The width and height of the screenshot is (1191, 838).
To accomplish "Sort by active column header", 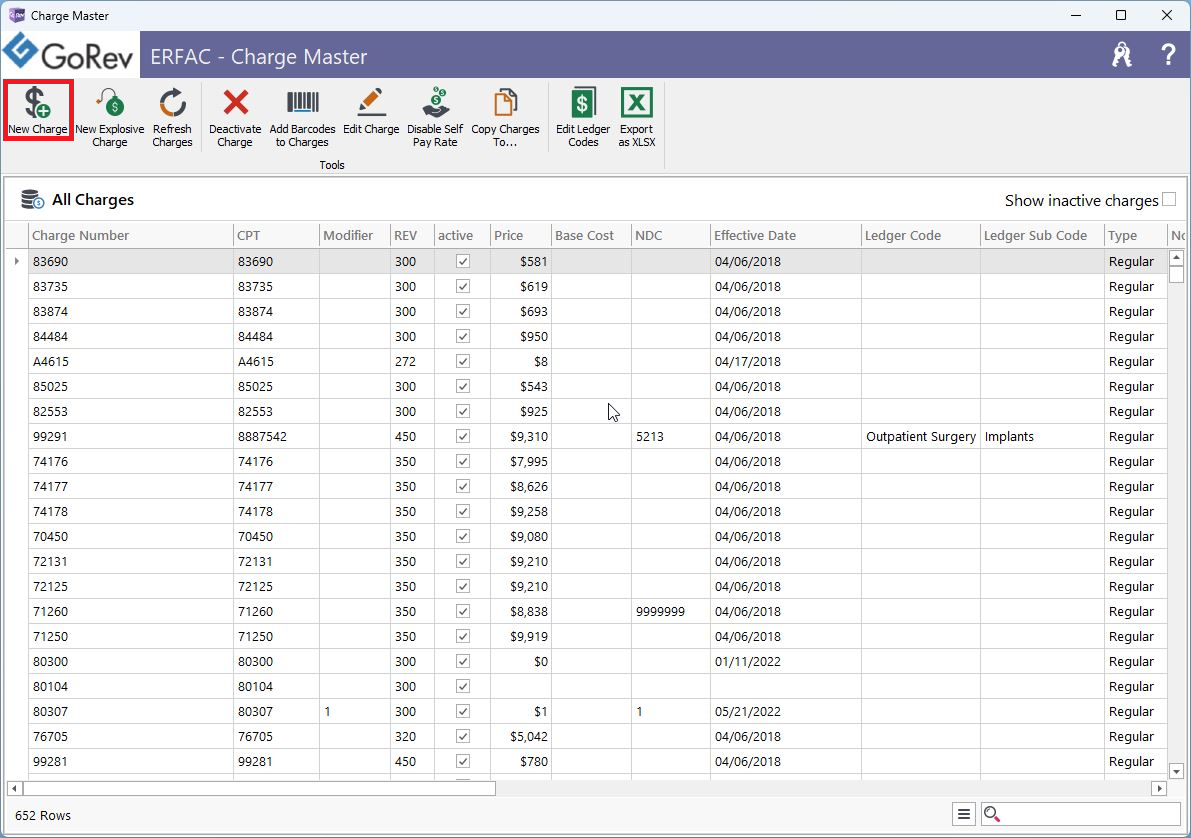I will [462, 236].
